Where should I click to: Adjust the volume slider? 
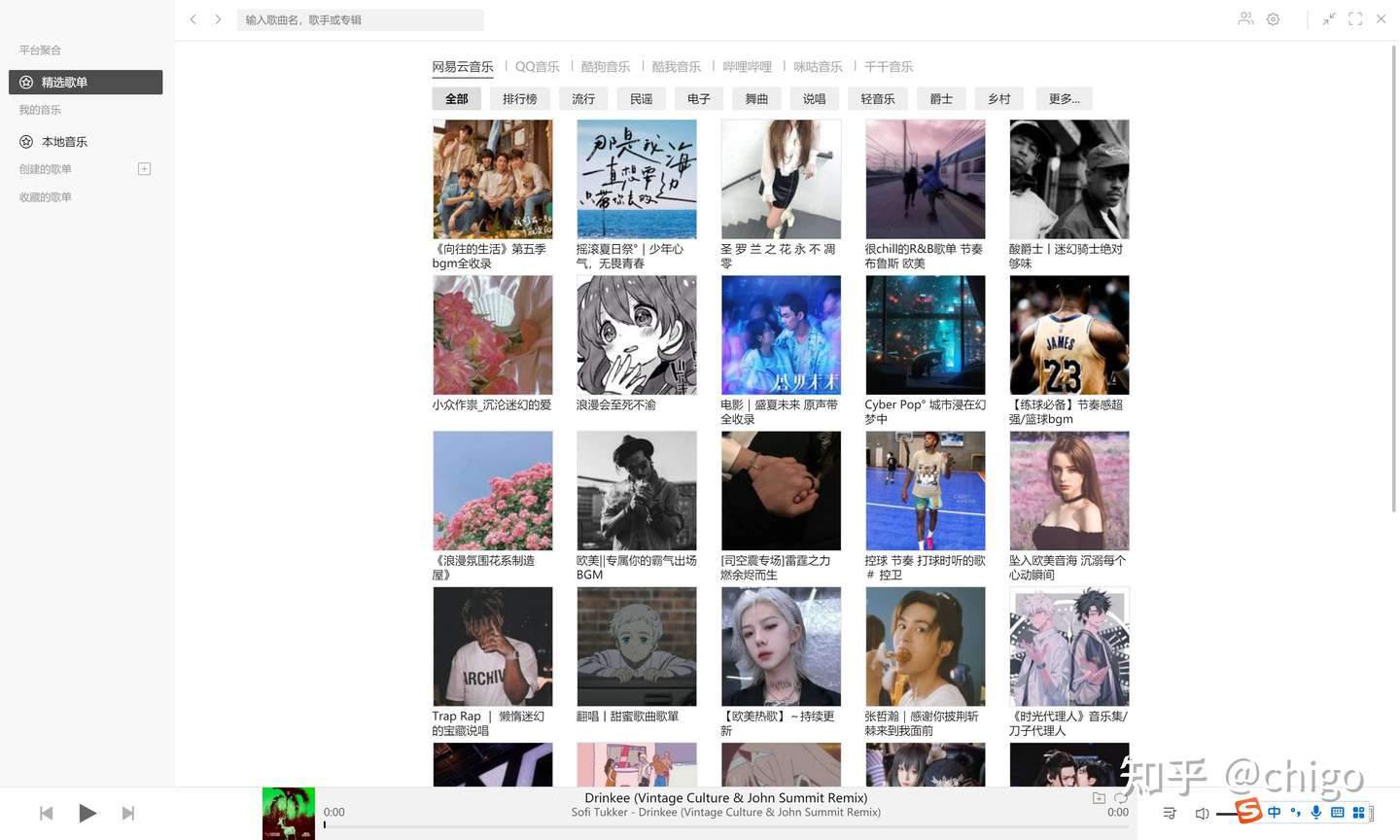[1227, 814]
